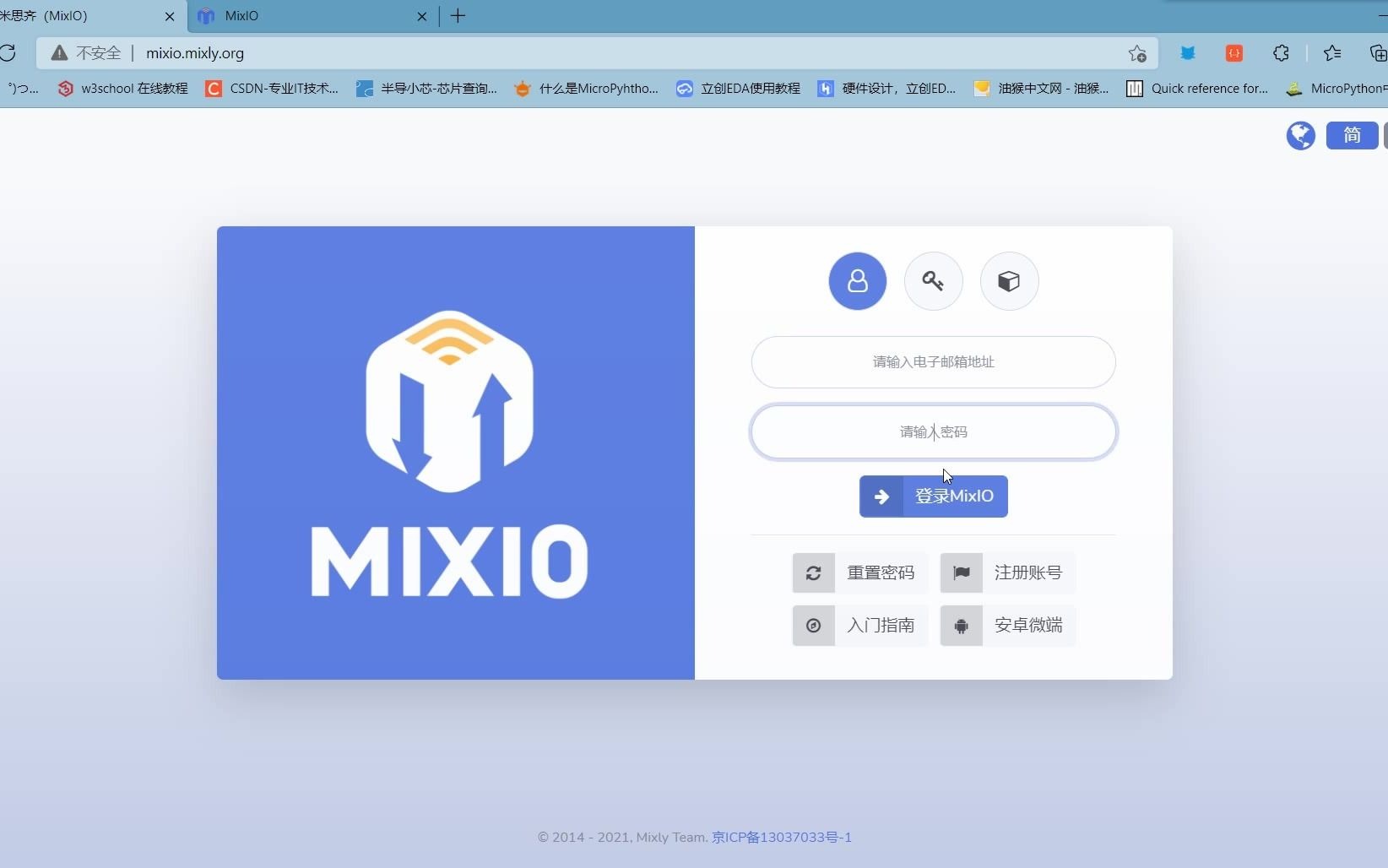Screen dimensions: 1388x868
Task: Open the browser extensions puzzle icon
Action: (1281, 53)
